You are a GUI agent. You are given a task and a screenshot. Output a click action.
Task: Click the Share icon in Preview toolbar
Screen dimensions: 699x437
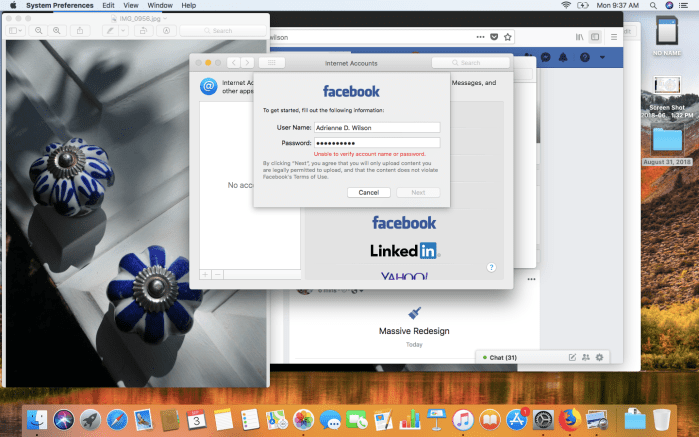click(81, 31)
